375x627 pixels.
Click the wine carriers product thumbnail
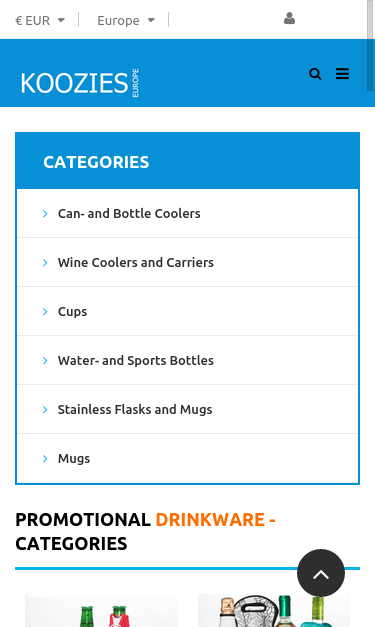(274, 611)
